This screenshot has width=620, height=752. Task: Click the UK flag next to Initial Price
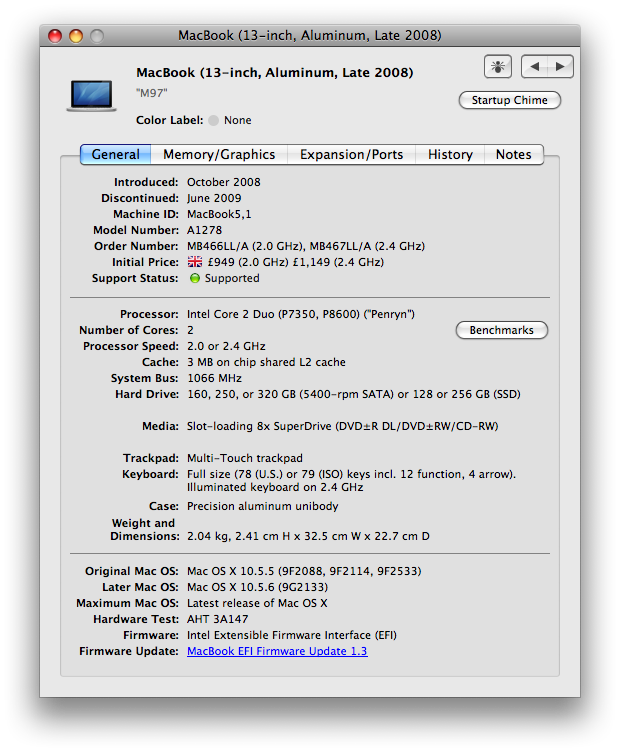coord(195,262)
